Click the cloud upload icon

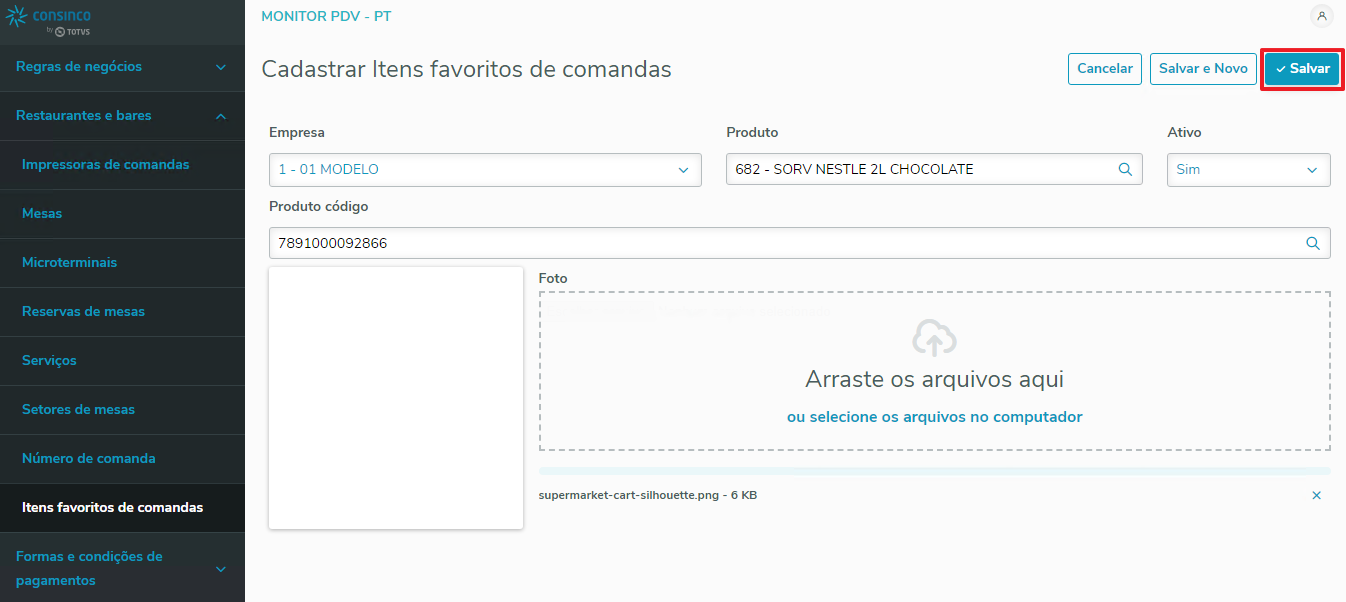pos(934,339)
